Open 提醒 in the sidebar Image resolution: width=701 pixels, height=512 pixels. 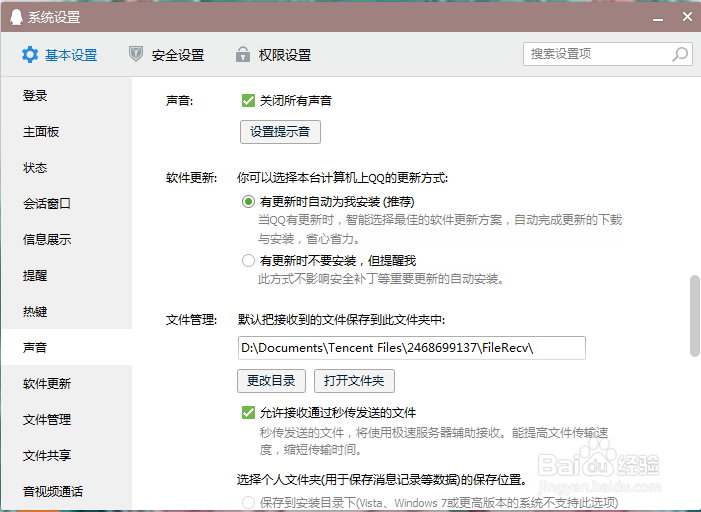pos(67,275)
